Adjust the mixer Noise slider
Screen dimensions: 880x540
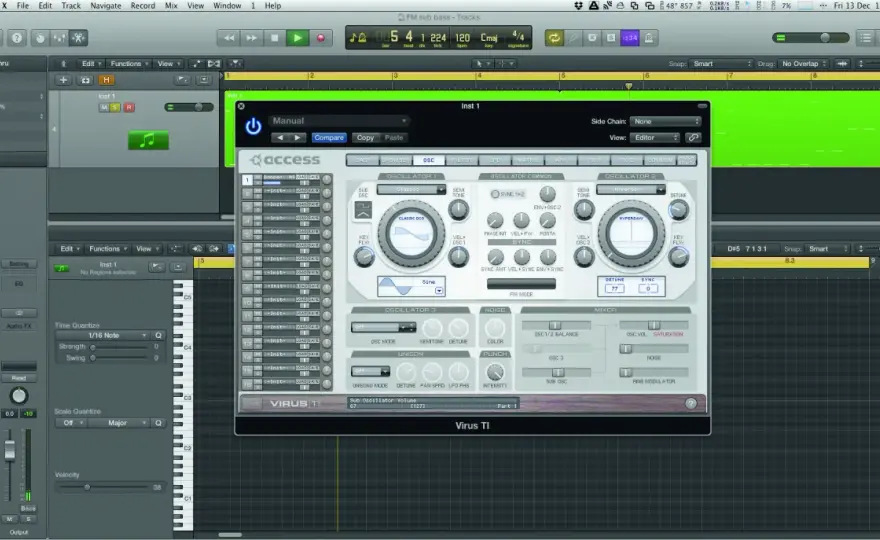tap(654, 349)
